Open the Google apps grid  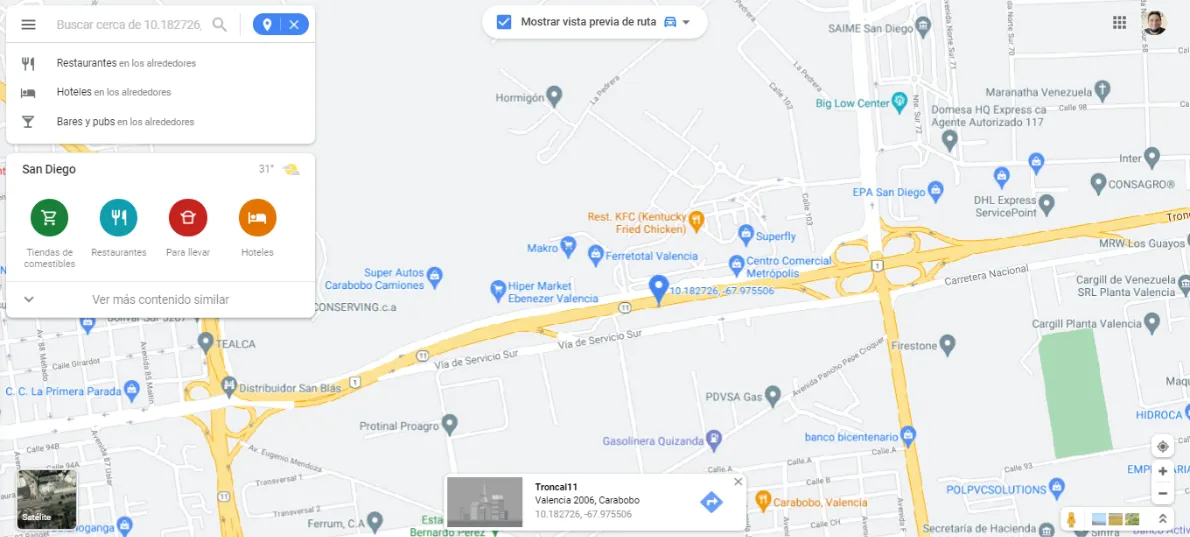pos(1119,23)
